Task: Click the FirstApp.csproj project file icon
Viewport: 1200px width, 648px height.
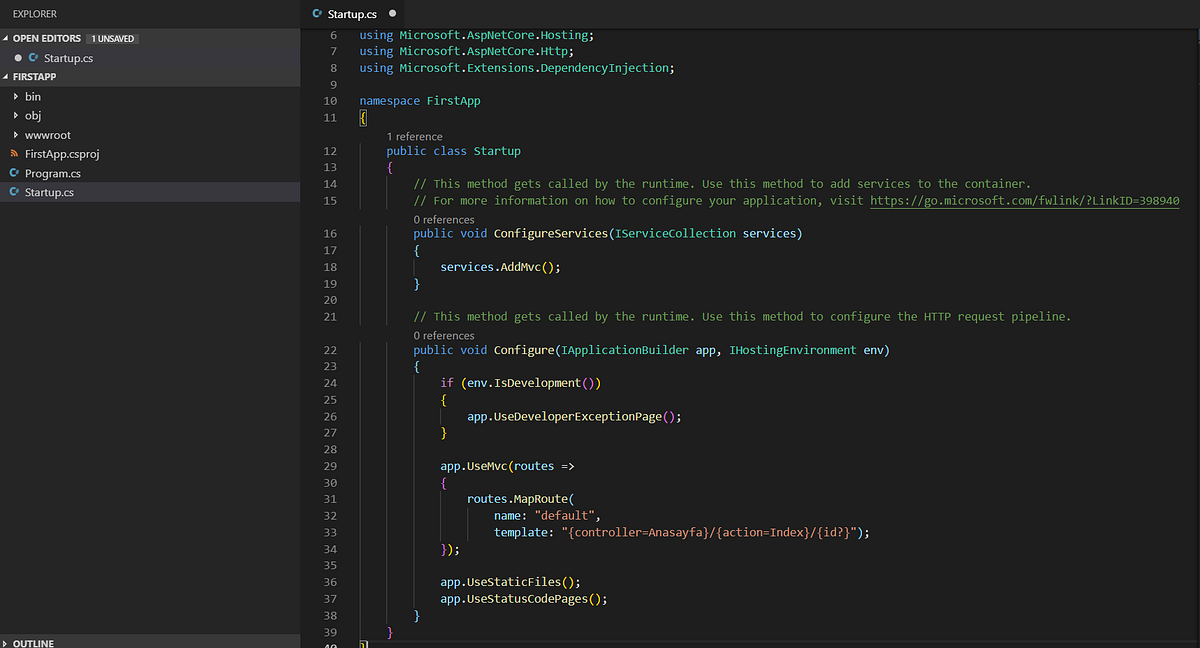Action: [14, 154]
